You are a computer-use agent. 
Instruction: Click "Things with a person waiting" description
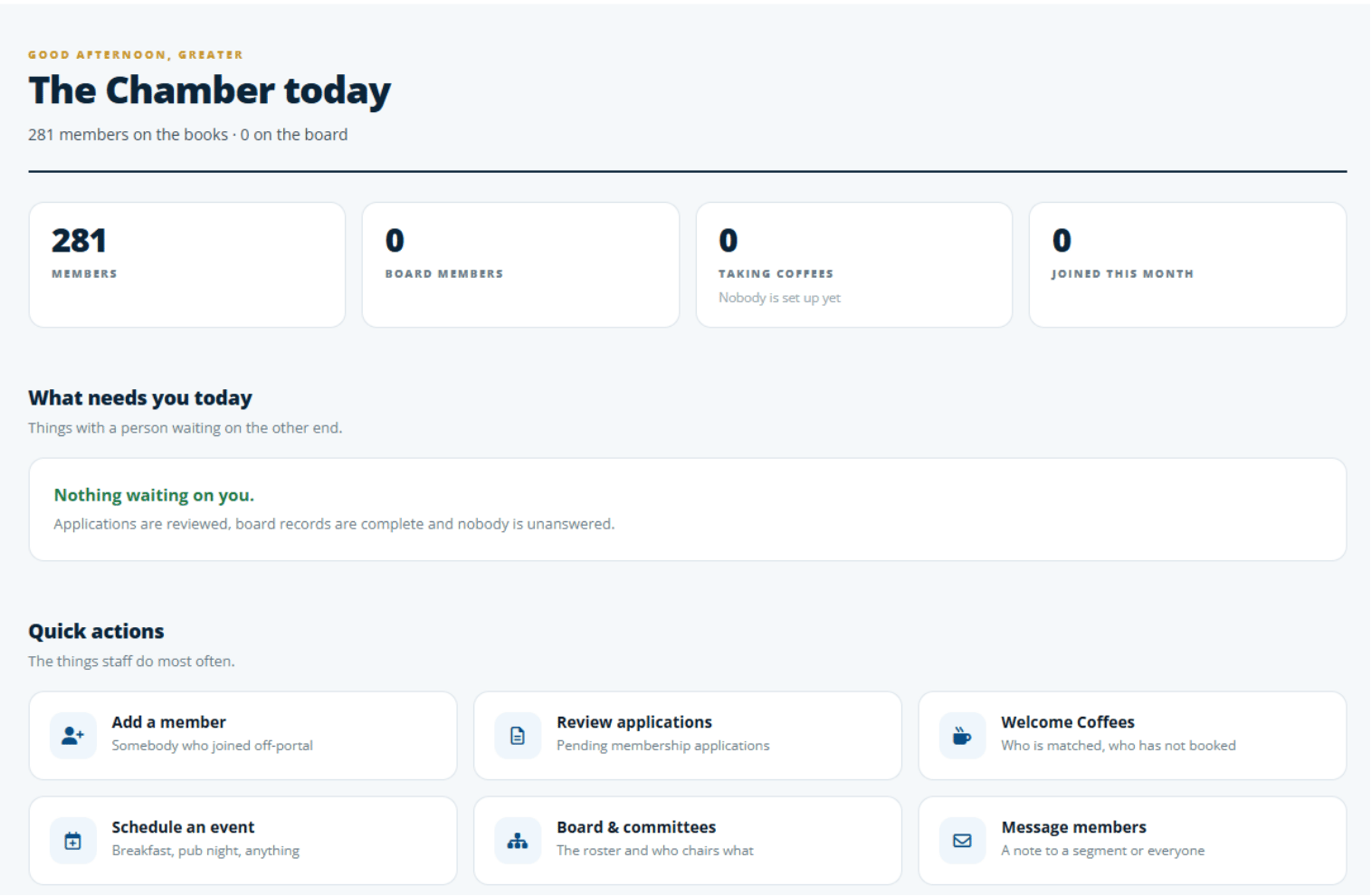coord(185,428)
